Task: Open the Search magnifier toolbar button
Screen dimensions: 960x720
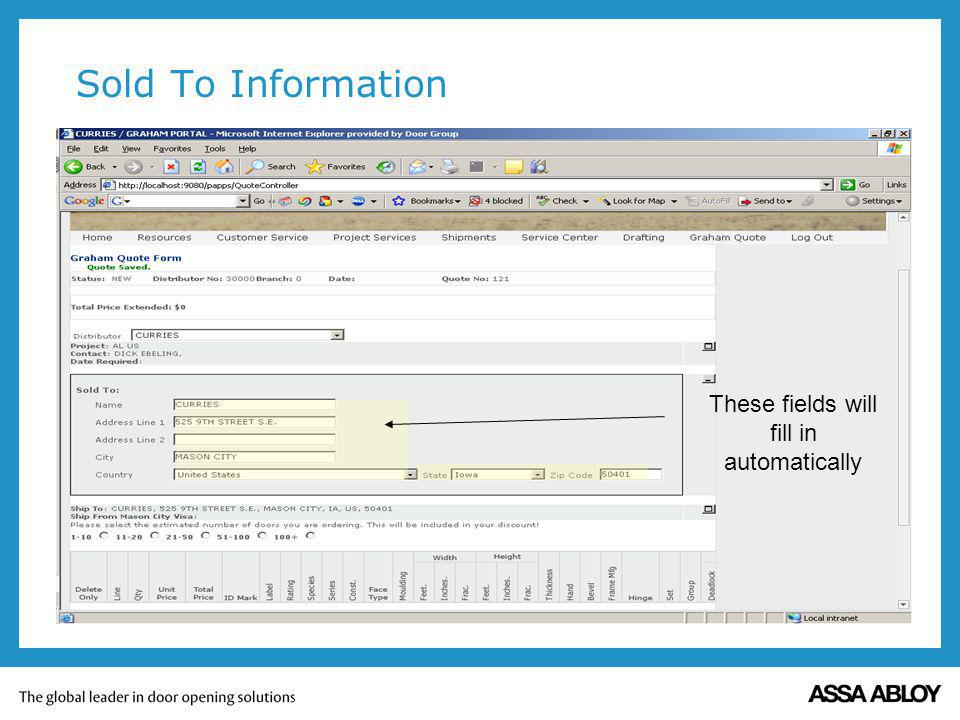Action: click(x=271, y=167)
